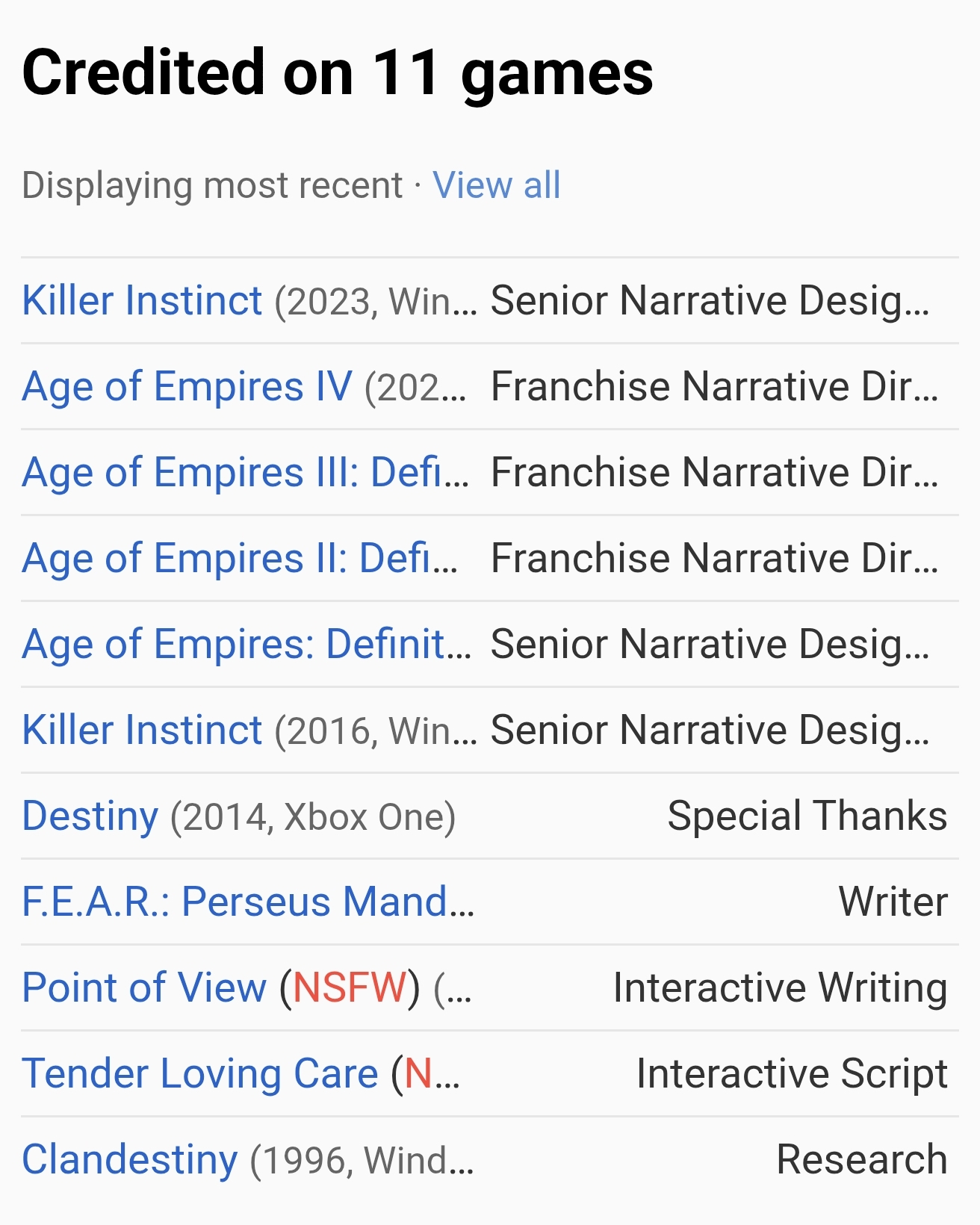The image size is (980, 1225).
Task: Click the "Credited on 11 games" heading
Action: [x=338, y=72]
